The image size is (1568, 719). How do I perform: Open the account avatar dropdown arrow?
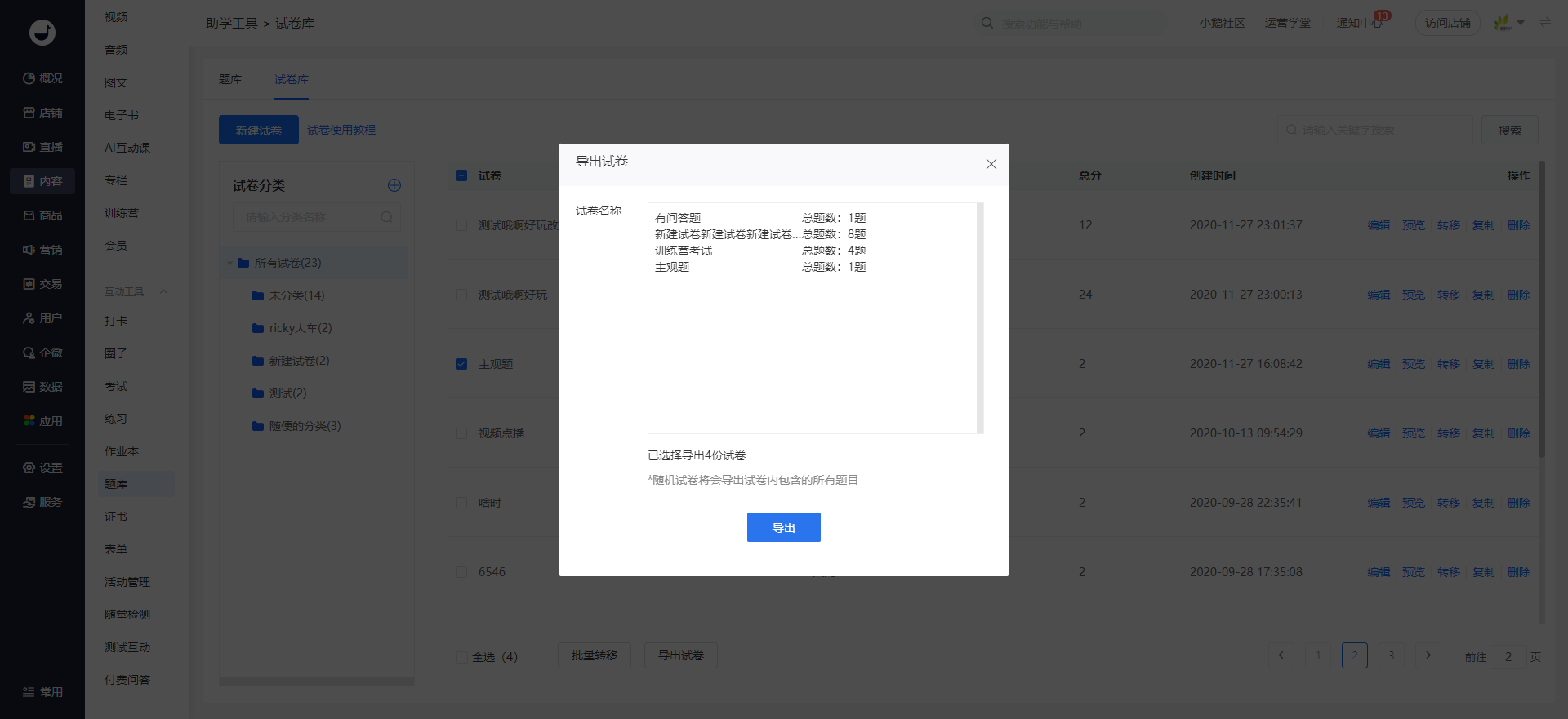click(1521, 23)
